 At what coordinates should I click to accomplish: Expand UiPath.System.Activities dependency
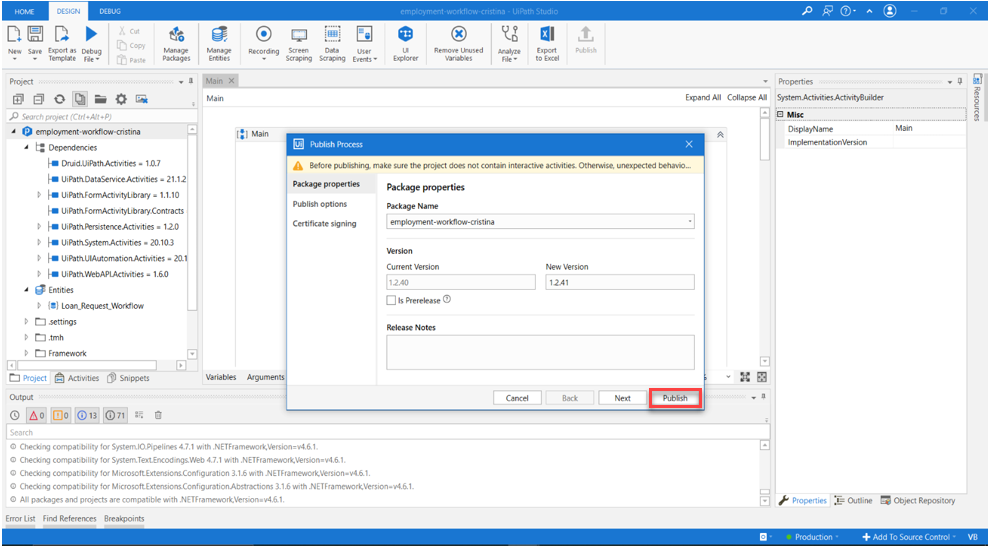point(39,242)
